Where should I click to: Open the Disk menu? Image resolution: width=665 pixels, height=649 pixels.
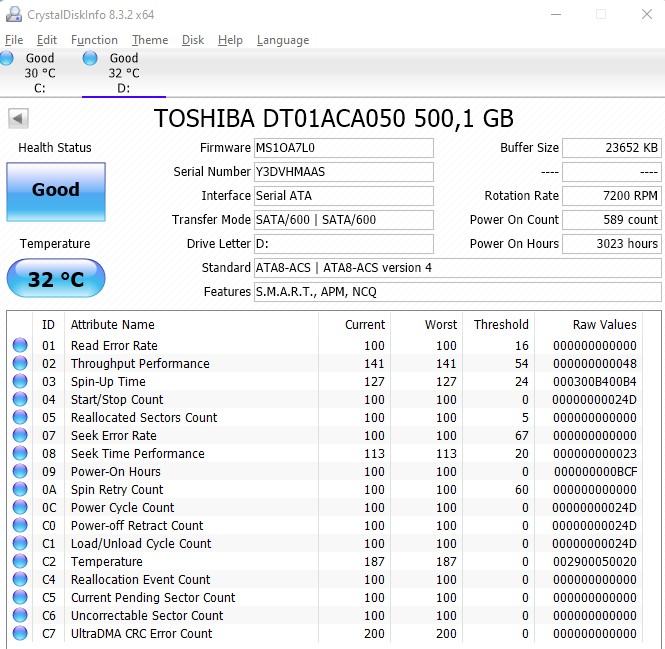193,40
